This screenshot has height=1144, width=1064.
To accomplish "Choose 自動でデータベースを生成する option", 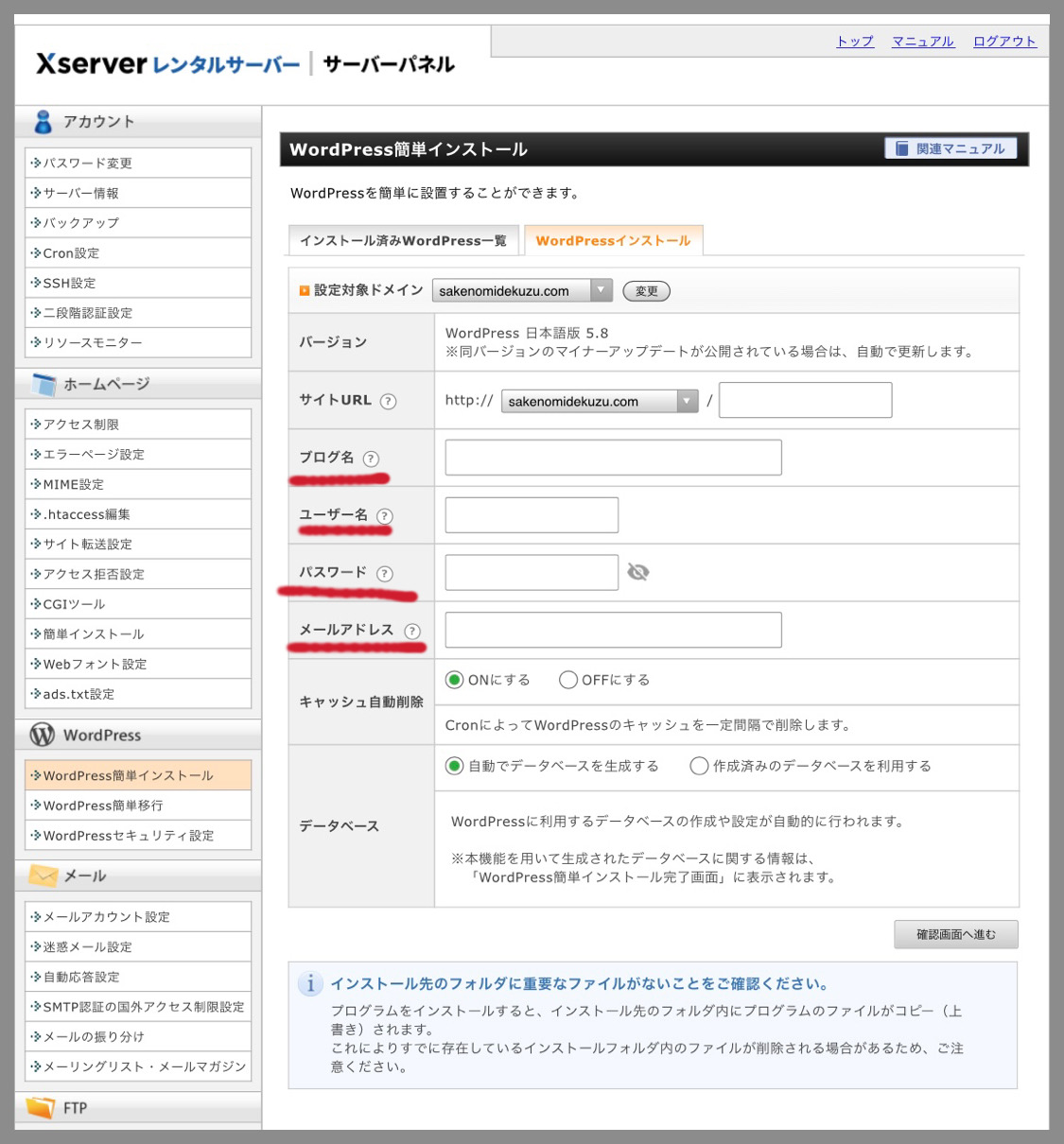I will [455, 766].
